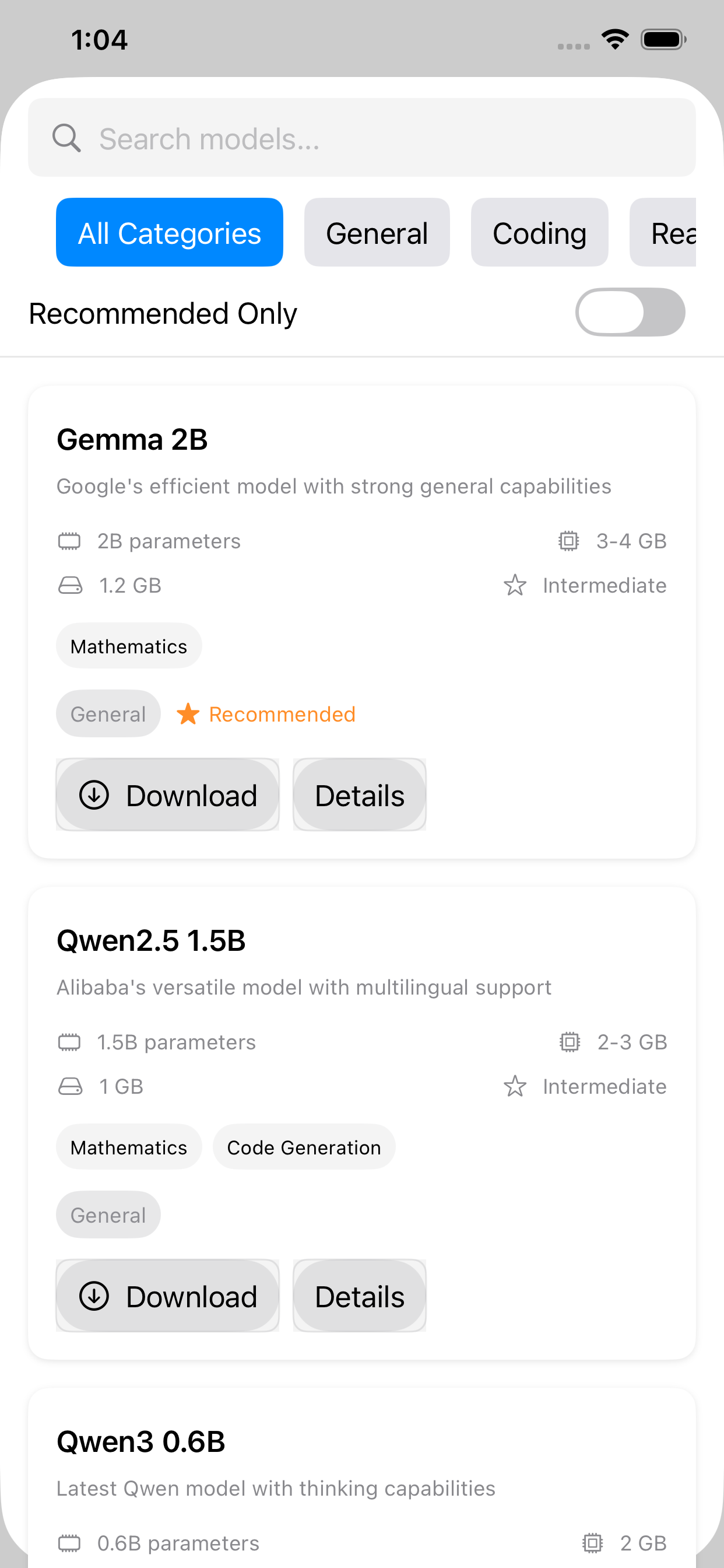Tap the star icon next to Gemma's Intermediate

pos(515,586)
